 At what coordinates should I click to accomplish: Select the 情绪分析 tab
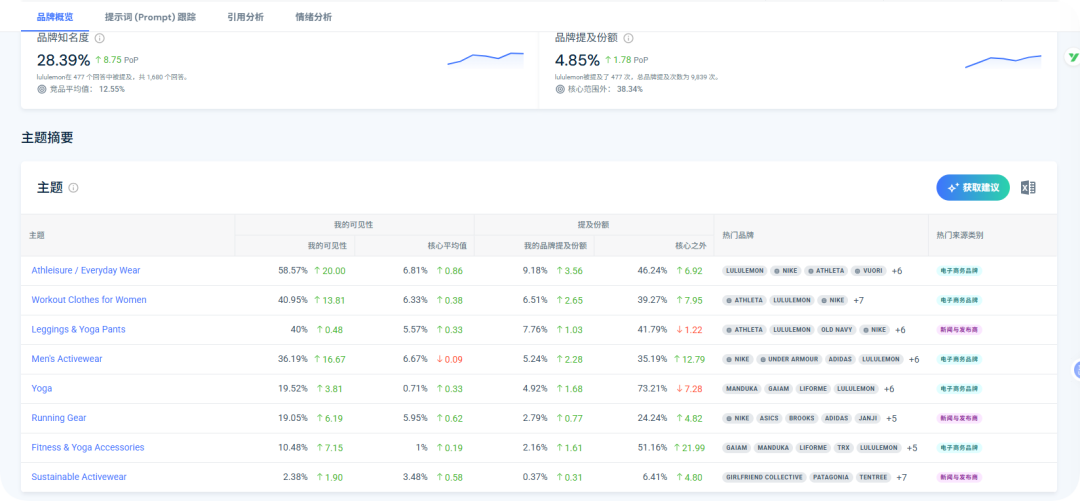[x=313, y=17]
